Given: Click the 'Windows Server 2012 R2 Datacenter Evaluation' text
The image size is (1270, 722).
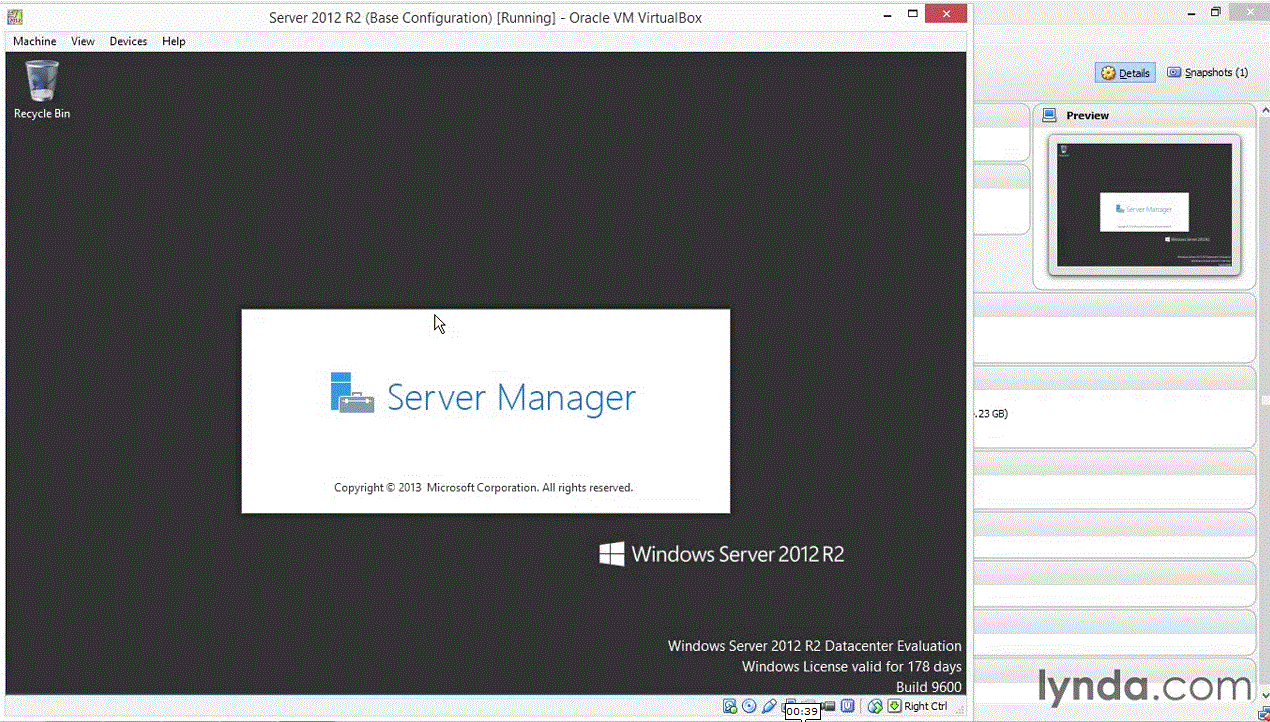Looking at the screenshot, I should tap(815, 646).
